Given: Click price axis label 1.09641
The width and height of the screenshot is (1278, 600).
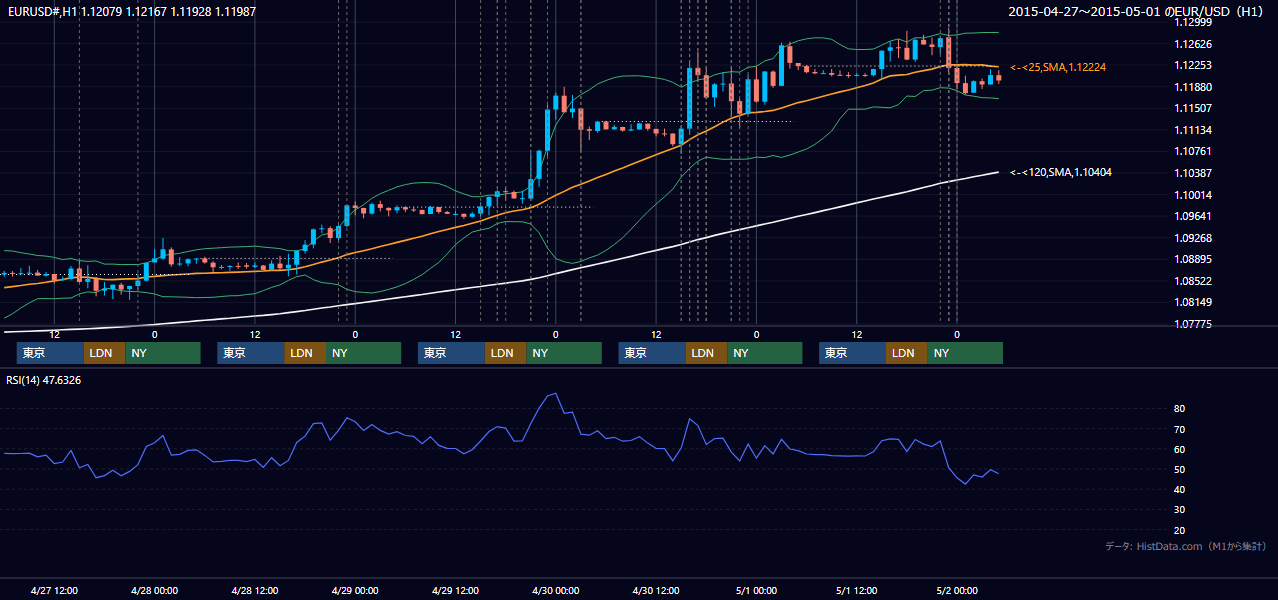Looking at the screenshot, I should click(x=1193, y=216).
